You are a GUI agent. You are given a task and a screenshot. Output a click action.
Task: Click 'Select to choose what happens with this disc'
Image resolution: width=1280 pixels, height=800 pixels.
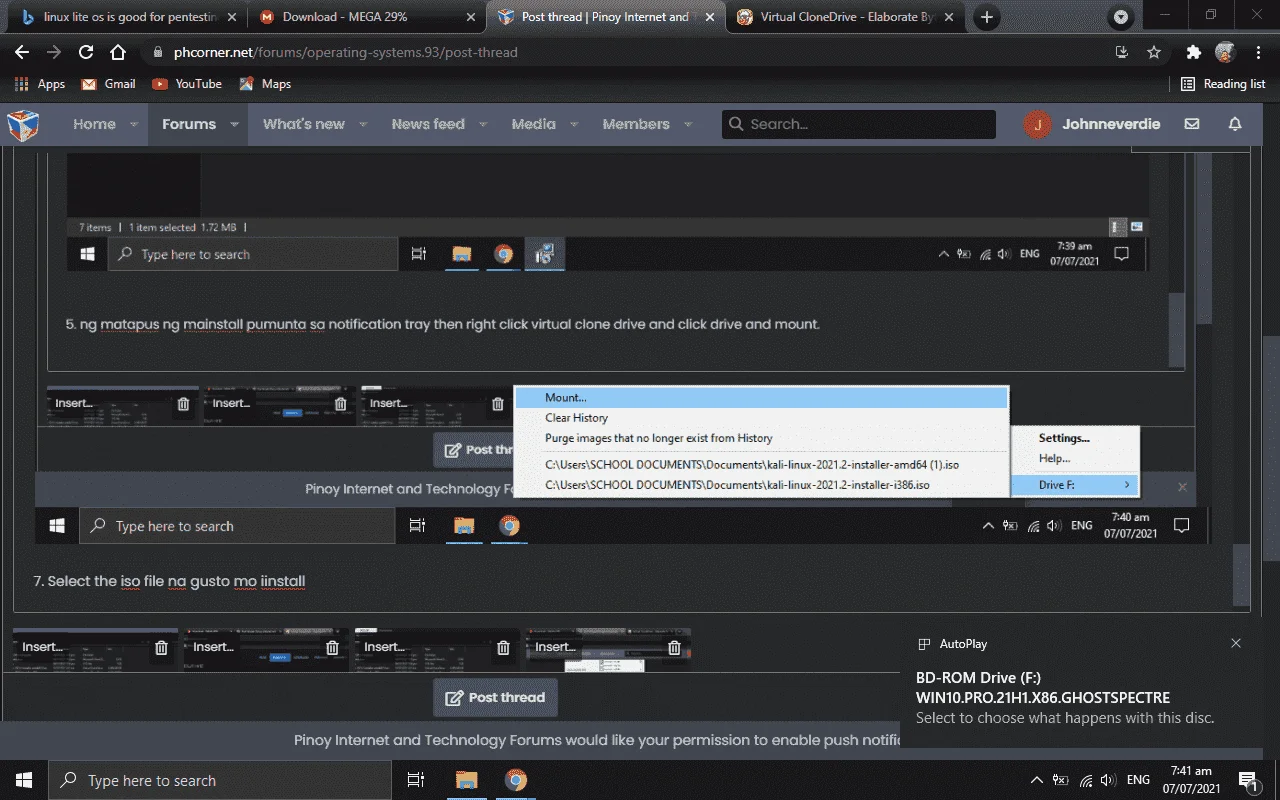pos(1065,718)
